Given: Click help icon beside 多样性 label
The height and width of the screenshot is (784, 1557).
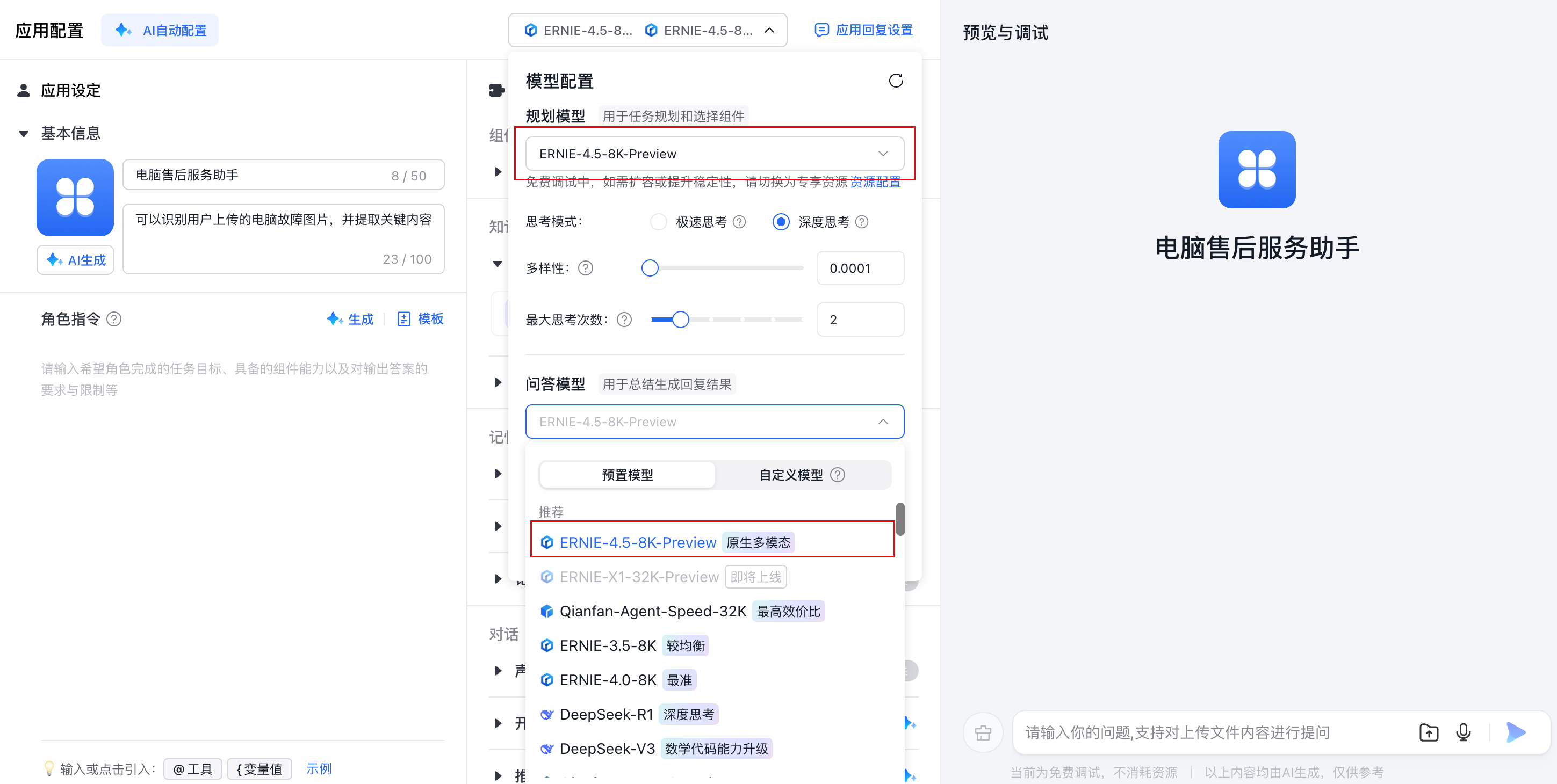Looking at the screenshot, I should point(585,267).
